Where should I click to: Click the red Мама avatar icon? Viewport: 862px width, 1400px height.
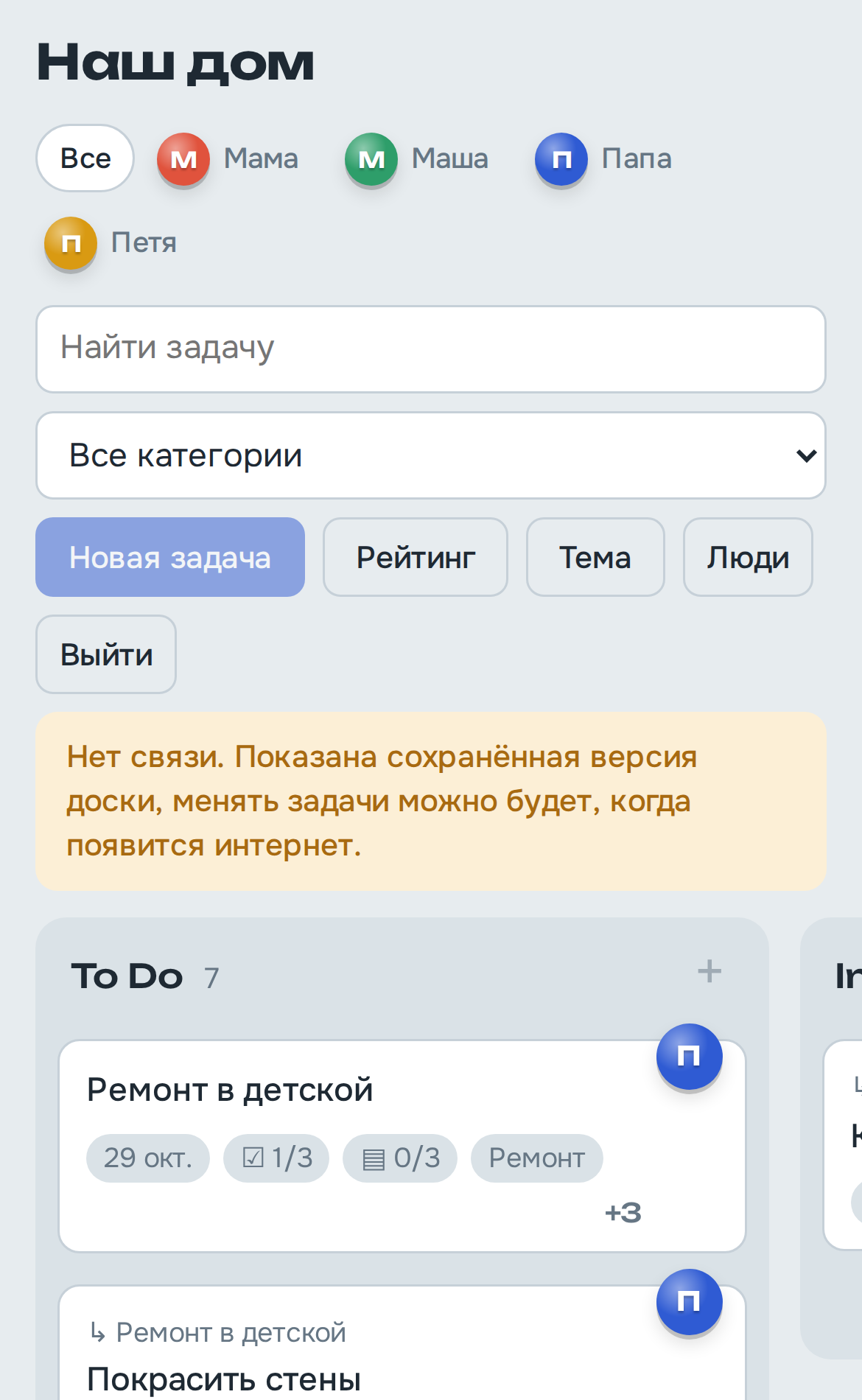click(x=183, y=159)
